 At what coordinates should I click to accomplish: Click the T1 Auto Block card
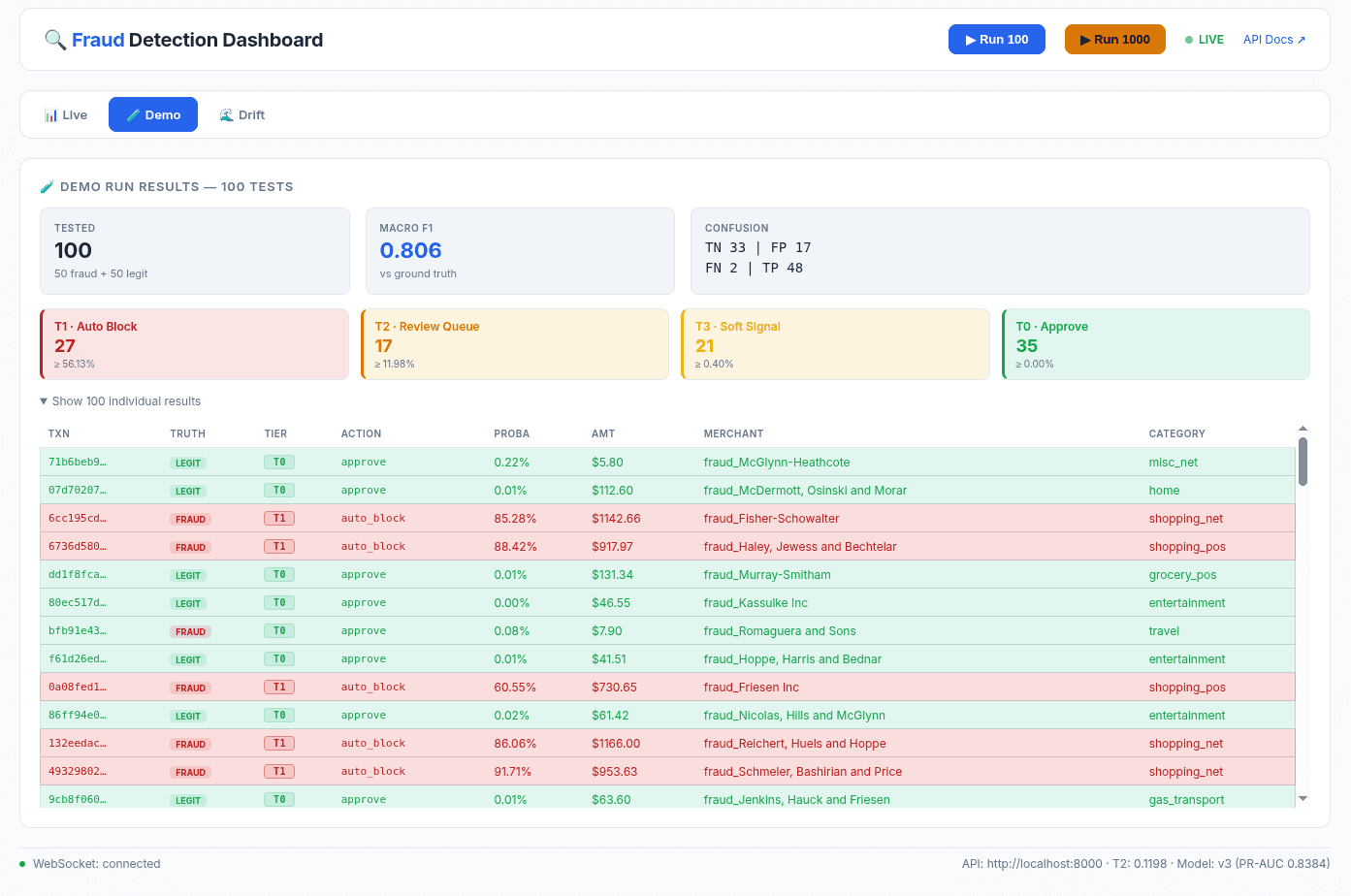click(194, 344)
